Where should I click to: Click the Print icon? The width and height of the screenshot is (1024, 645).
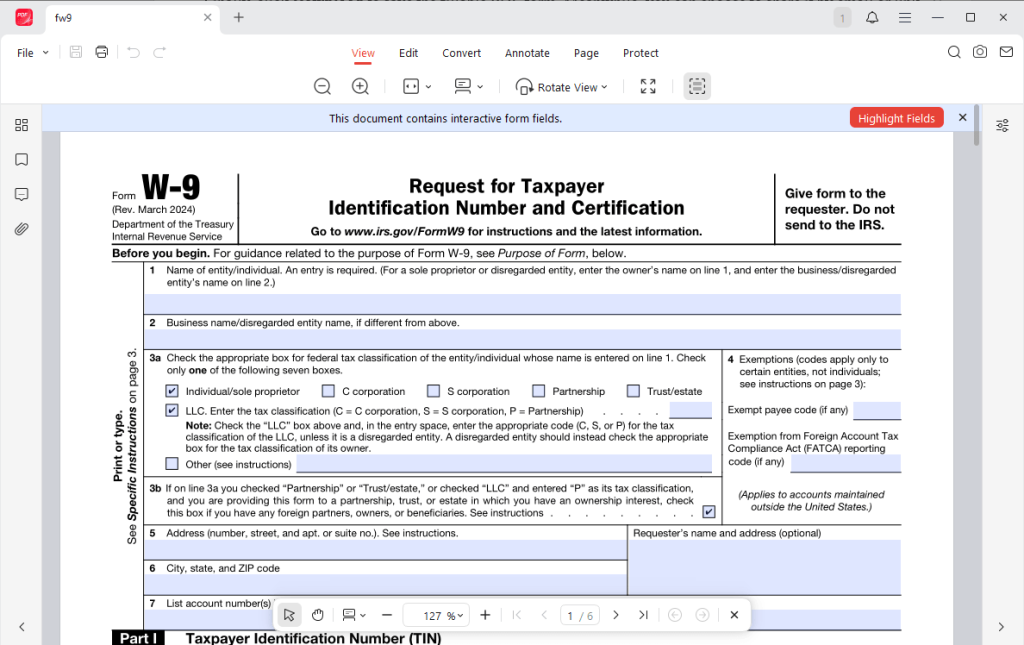pyautogui.click(x=101, y=52)
